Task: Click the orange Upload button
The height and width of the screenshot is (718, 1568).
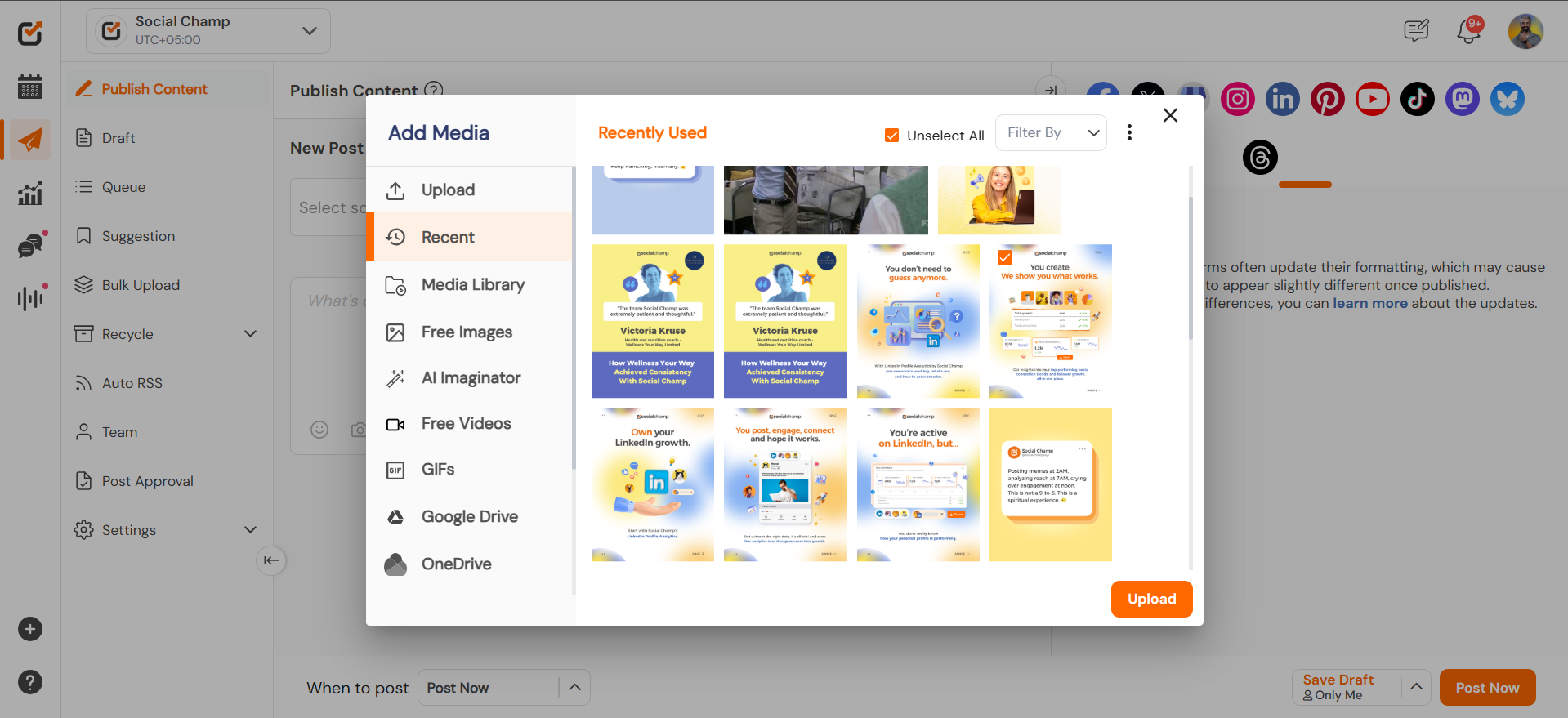Action: coord(1152,599)
